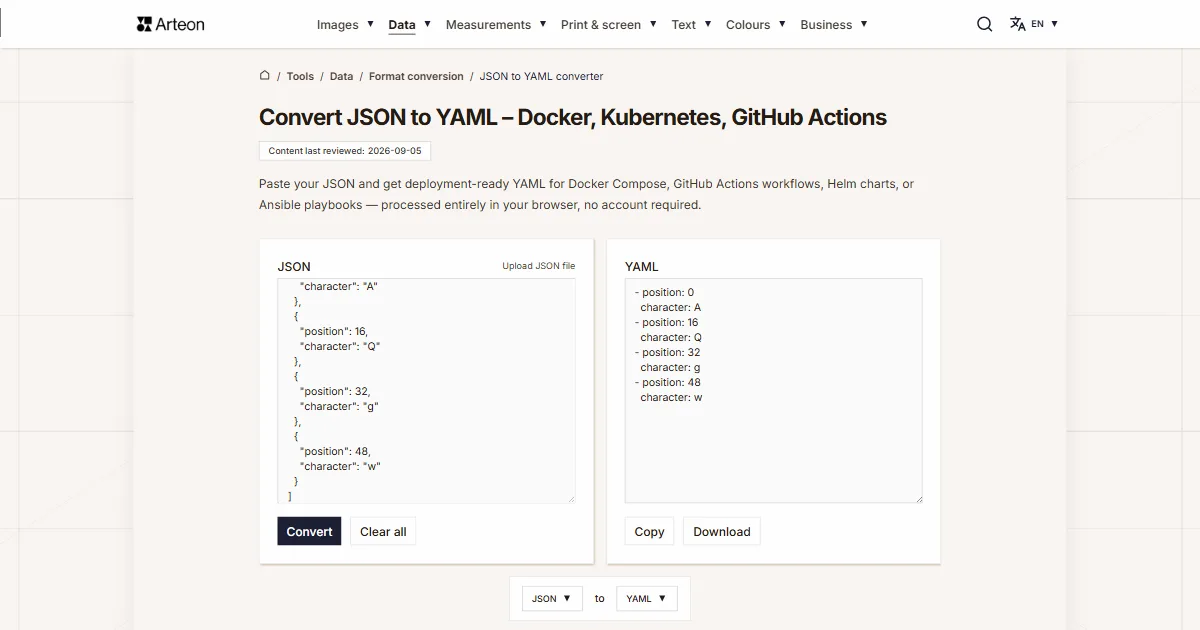Click the '"character": "Q"' line in JSON

click(x=340, y=346)
